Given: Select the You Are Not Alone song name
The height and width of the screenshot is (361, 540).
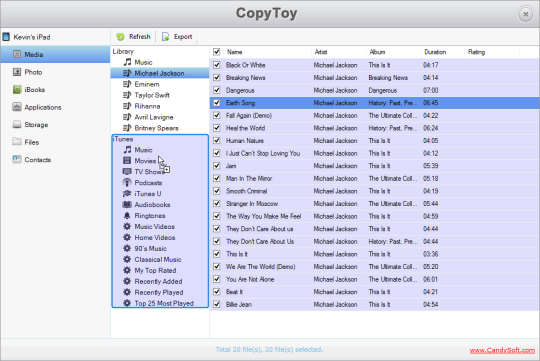Looking at the screenshot, I should 250,279.
